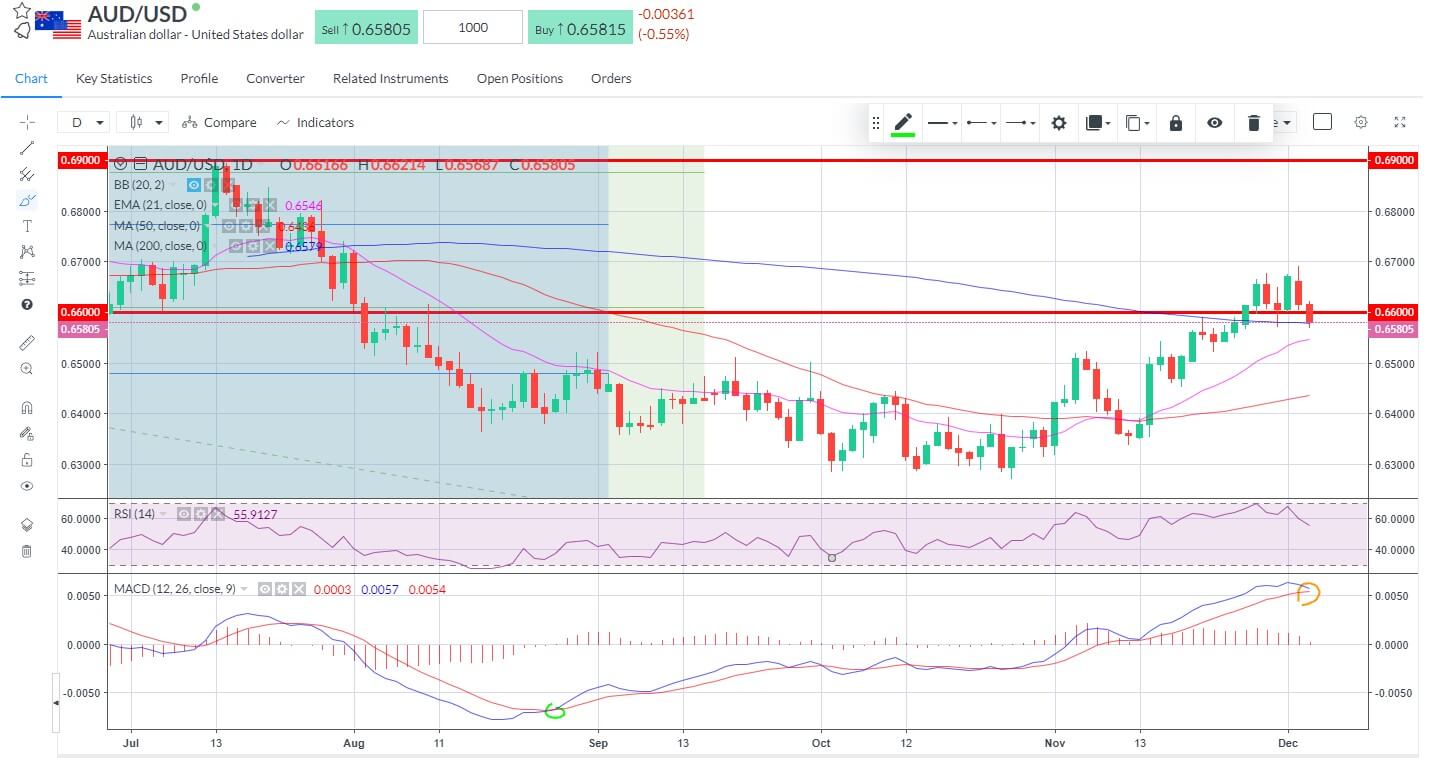Toggle visibility eye of RSI (14)
This screenshot has height=758, width=1429.
(184, 514)
